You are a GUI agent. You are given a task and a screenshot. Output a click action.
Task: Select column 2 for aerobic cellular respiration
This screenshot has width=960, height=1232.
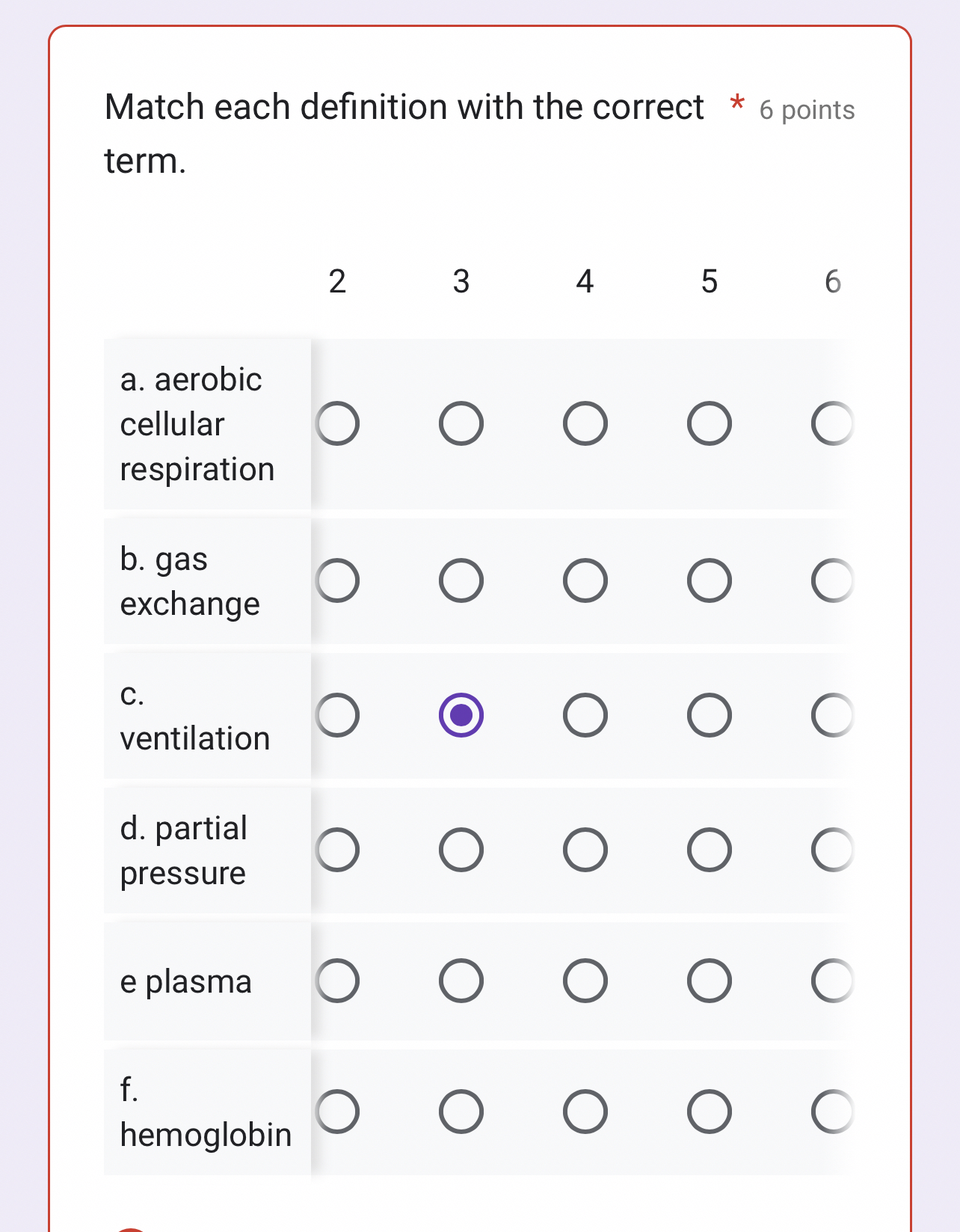337,423
